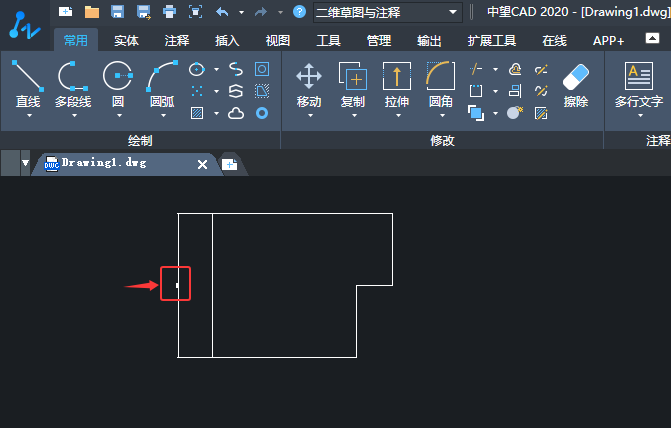Viewport: 671px width, 428px height.
Task: Click the edit hatch pencil icon
Action: click(x=541, y=113)
